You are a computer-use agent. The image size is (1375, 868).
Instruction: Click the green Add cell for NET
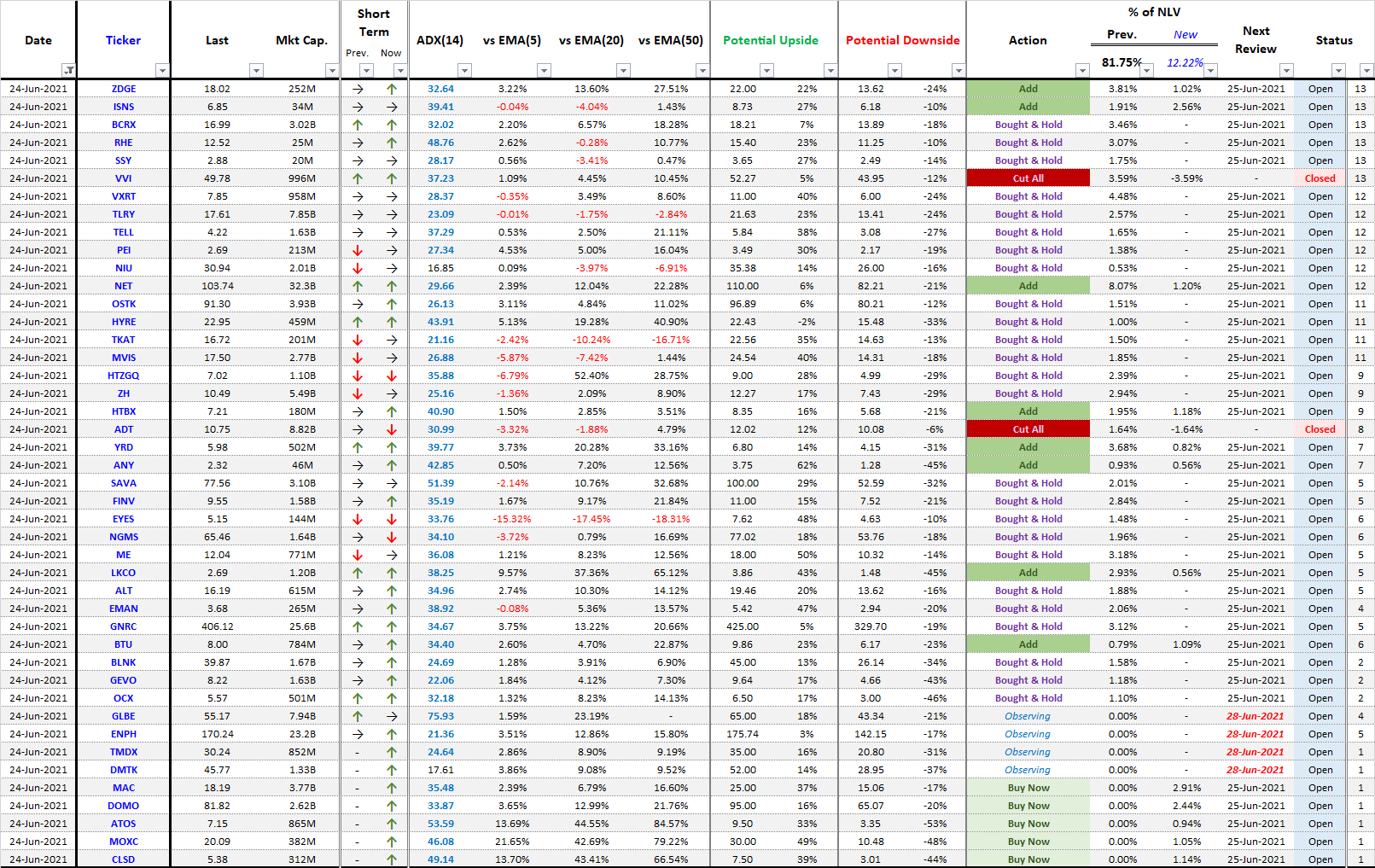pos(1028,286)
